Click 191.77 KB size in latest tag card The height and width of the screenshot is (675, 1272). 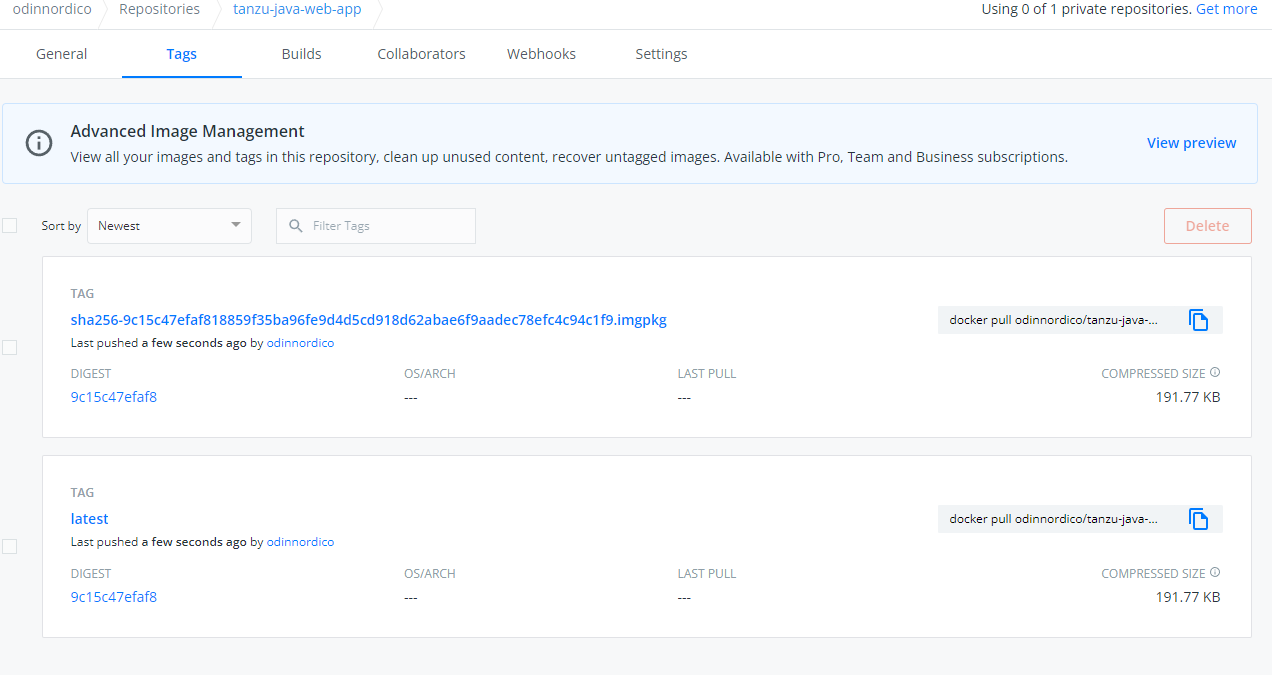click(1188, 597)
